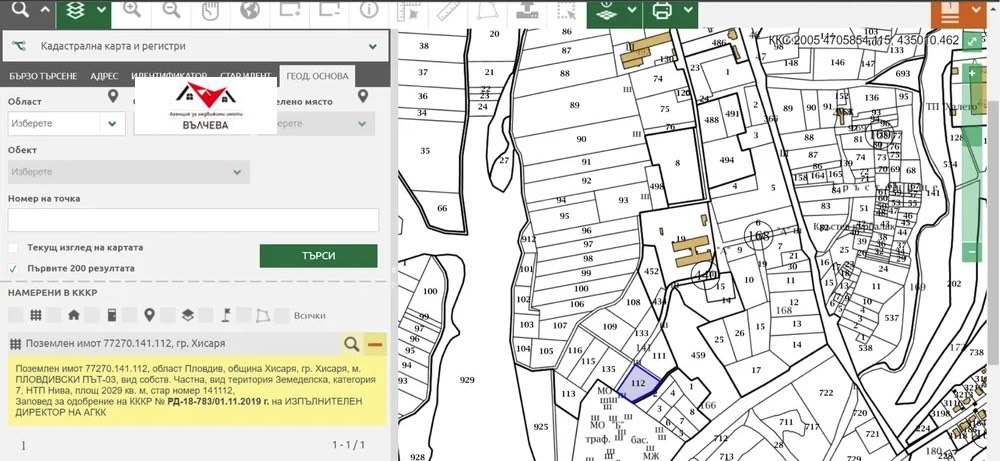This screenshot has width=1000, height=461.
Task: Filter results by location pin icon
Action: [149, 315]
